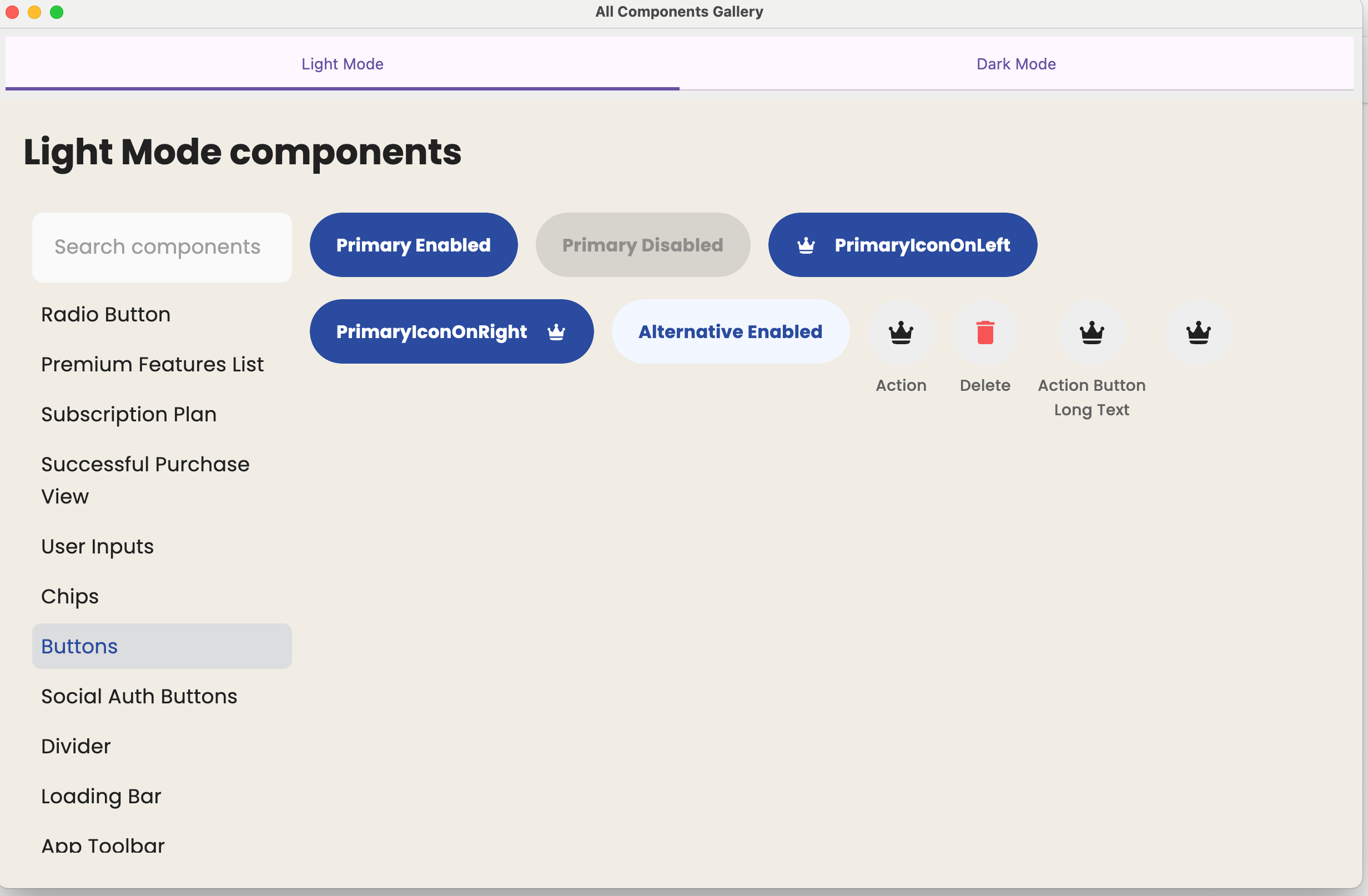This screenshot has width=1368, height=896.
Task: Click the crown icon above Action Button Long Text
Action: coord(1092,332)
